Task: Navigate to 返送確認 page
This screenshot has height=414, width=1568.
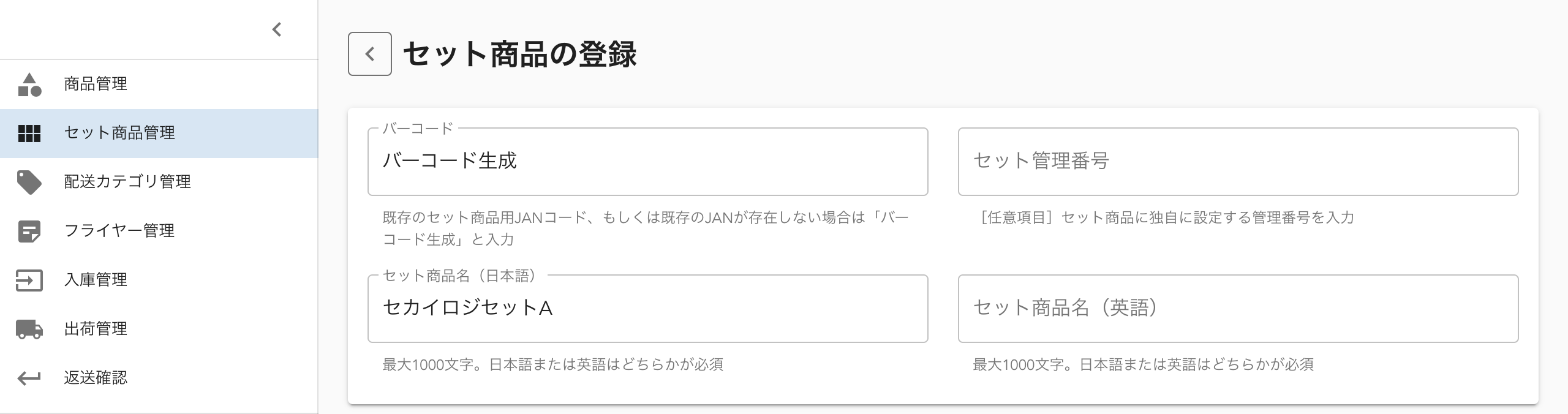Action: point(95,378)
